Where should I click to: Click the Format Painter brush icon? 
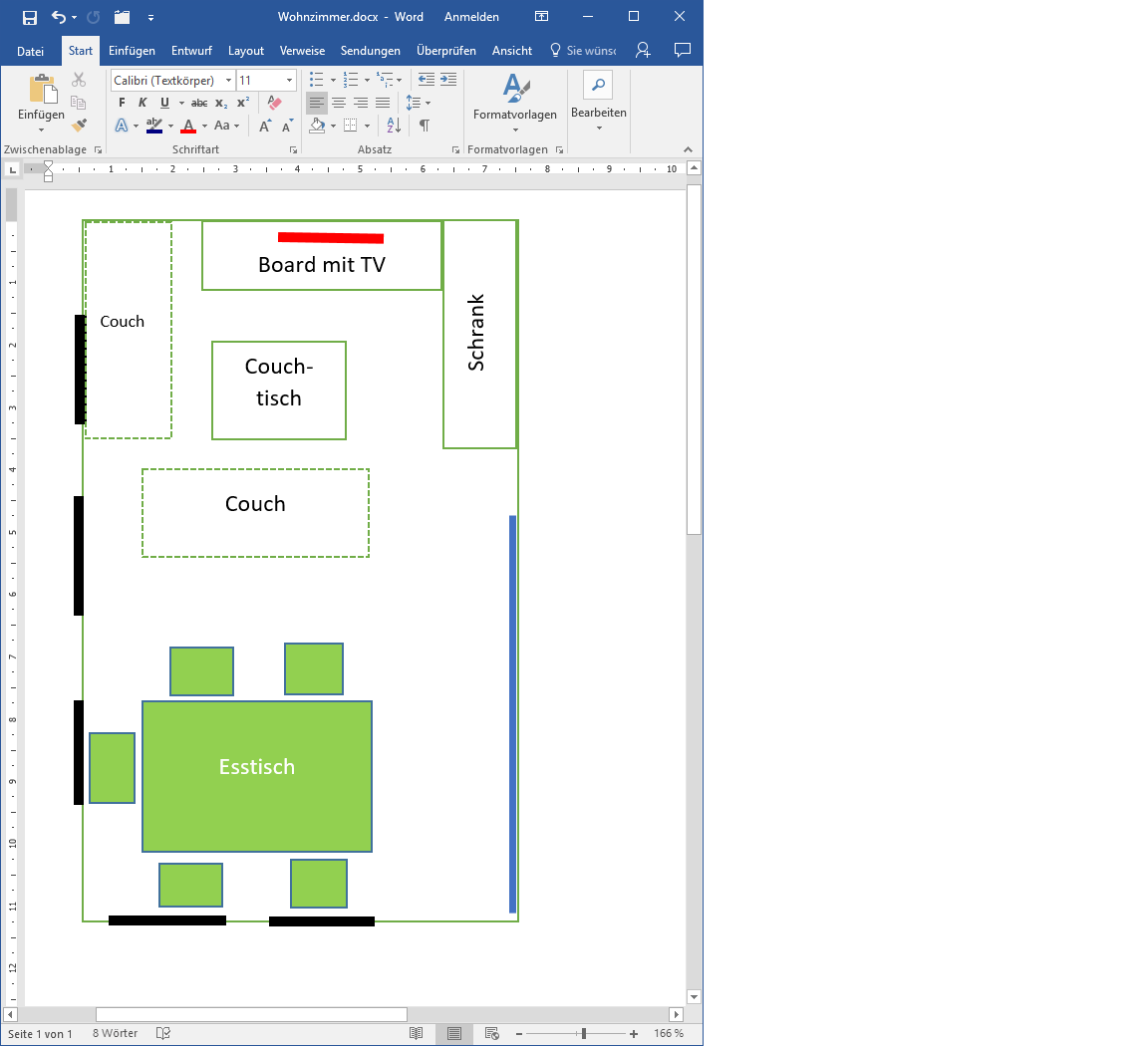pyautogui.click(x=79, y=126)
